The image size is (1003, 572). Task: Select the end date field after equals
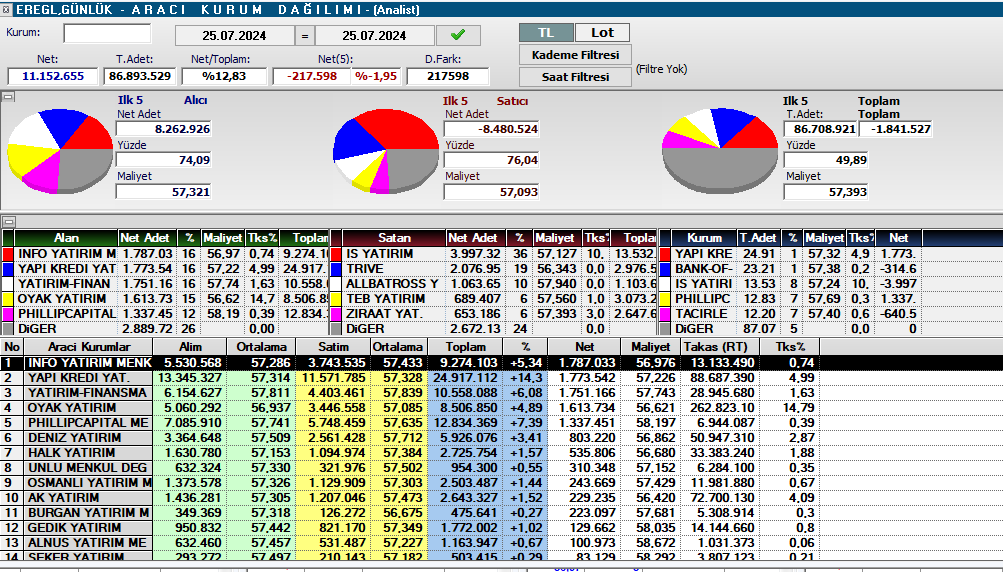(374, 36)
